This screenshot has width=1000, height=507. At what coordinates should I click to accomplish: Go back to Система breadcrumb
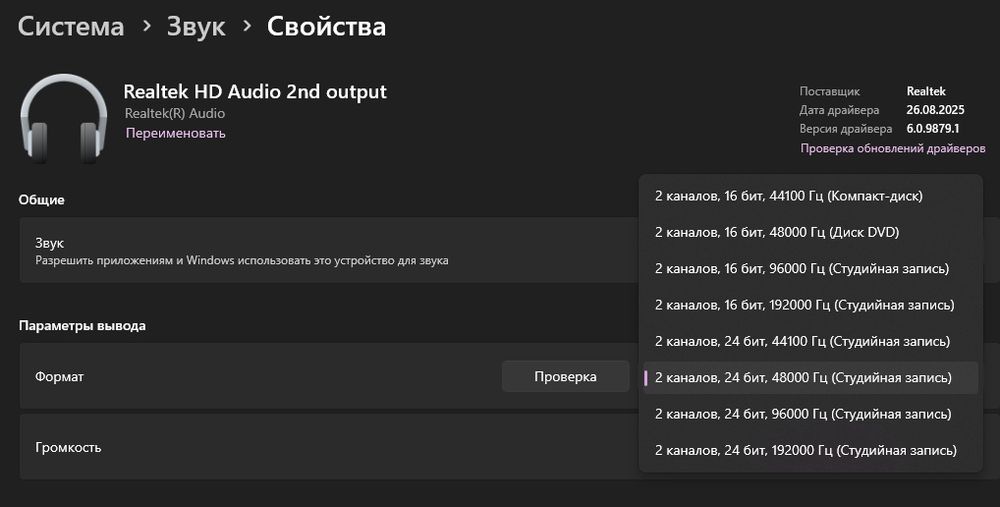pos(71,27)
